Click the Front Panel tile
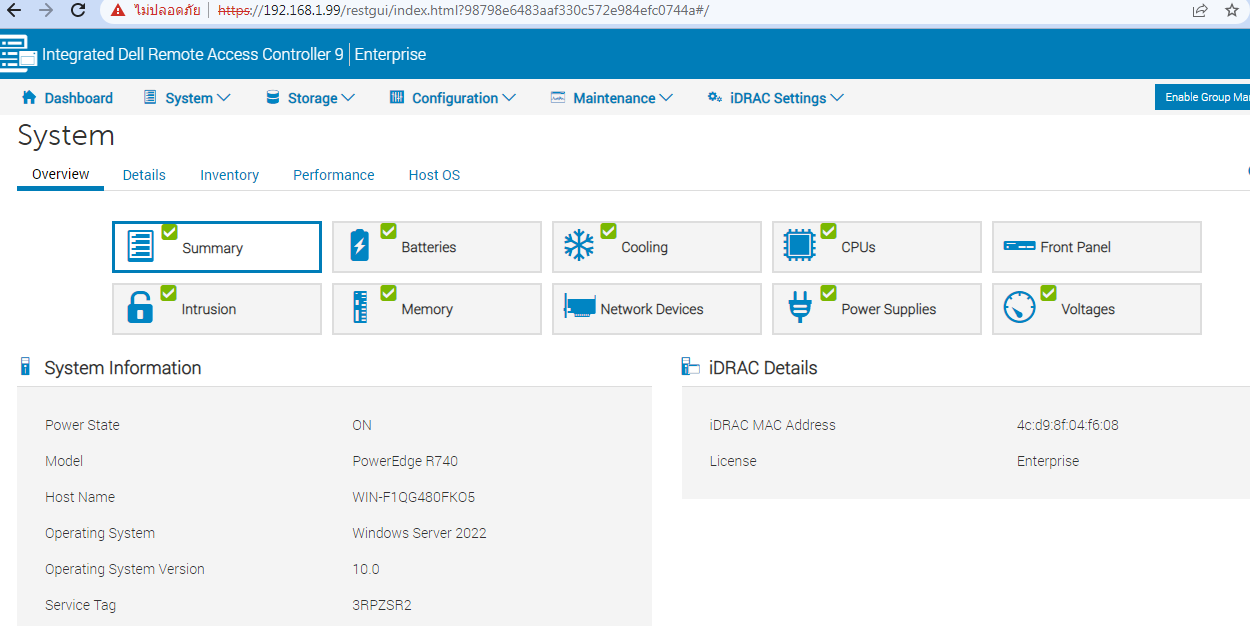 [x=1096, y=247]
